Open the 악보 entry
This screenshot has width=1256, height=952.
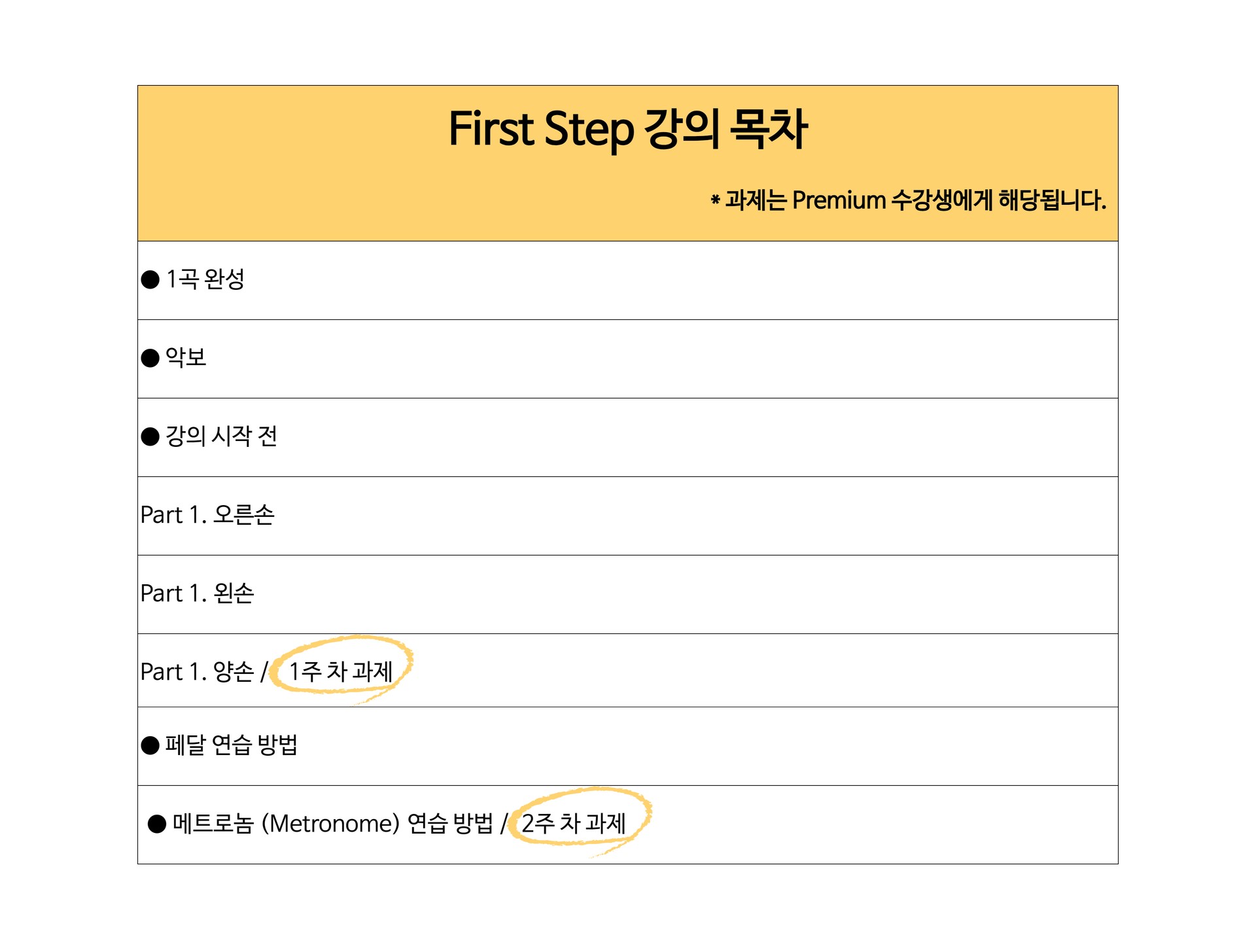click(186, 357)
